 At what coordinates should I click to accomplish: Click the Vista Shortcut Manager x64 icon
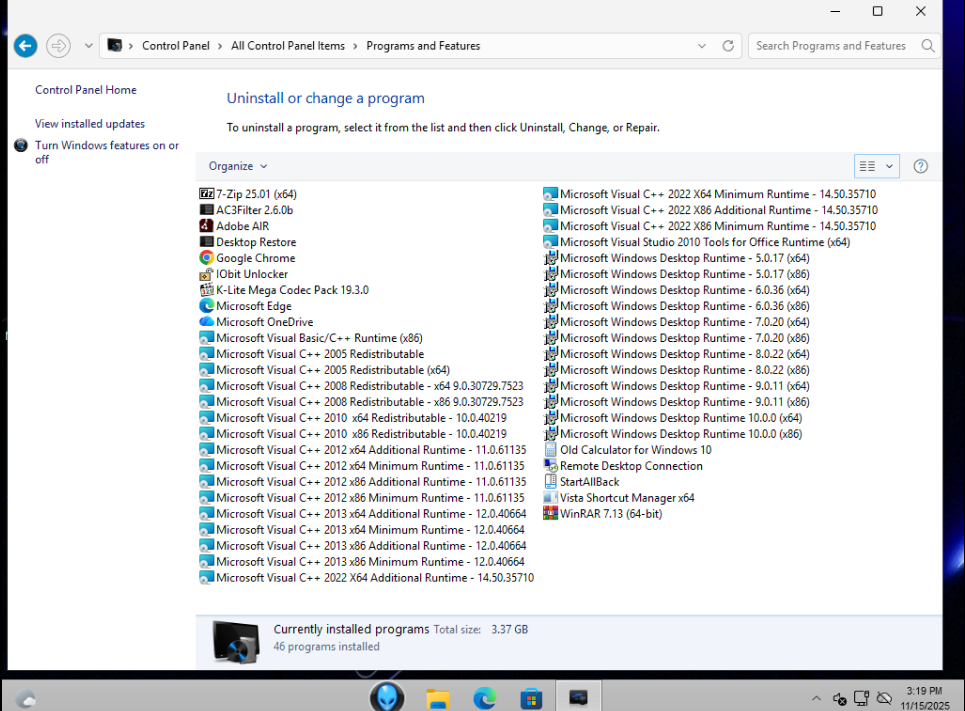pos(550,498)
